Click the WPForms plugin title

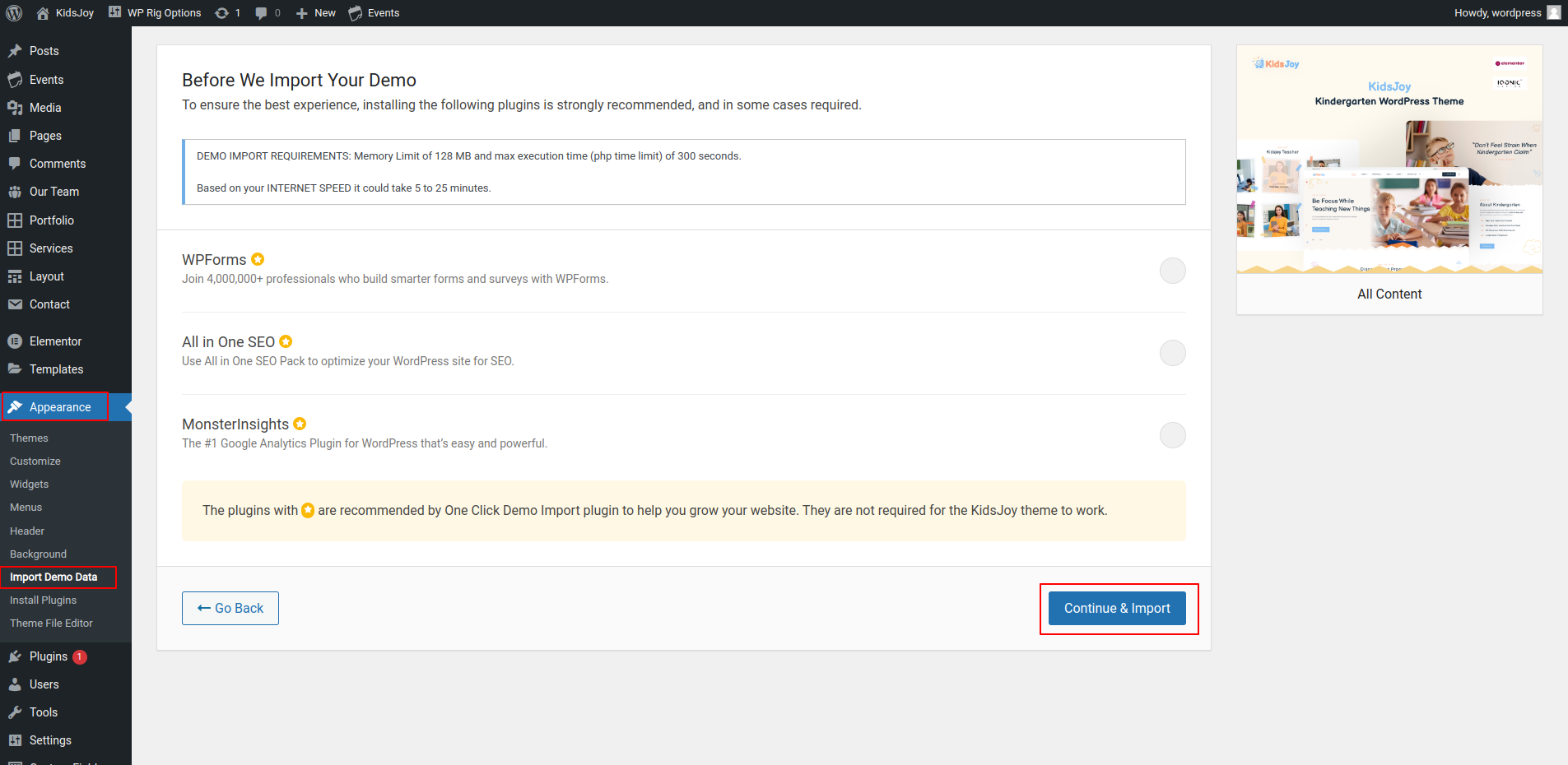coord(214,260)
